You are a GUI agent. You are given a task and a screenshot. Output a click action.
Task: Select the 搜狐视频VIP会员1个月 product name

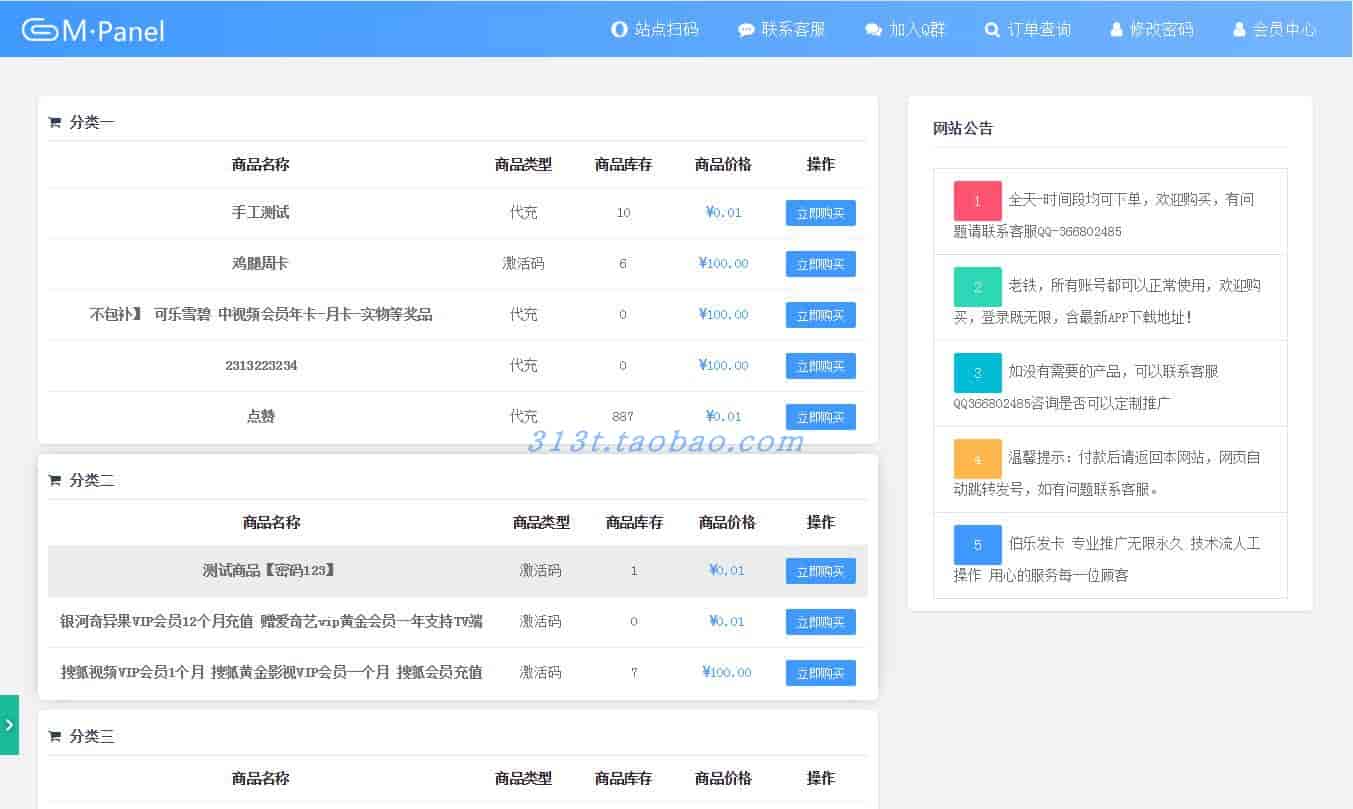271,673
